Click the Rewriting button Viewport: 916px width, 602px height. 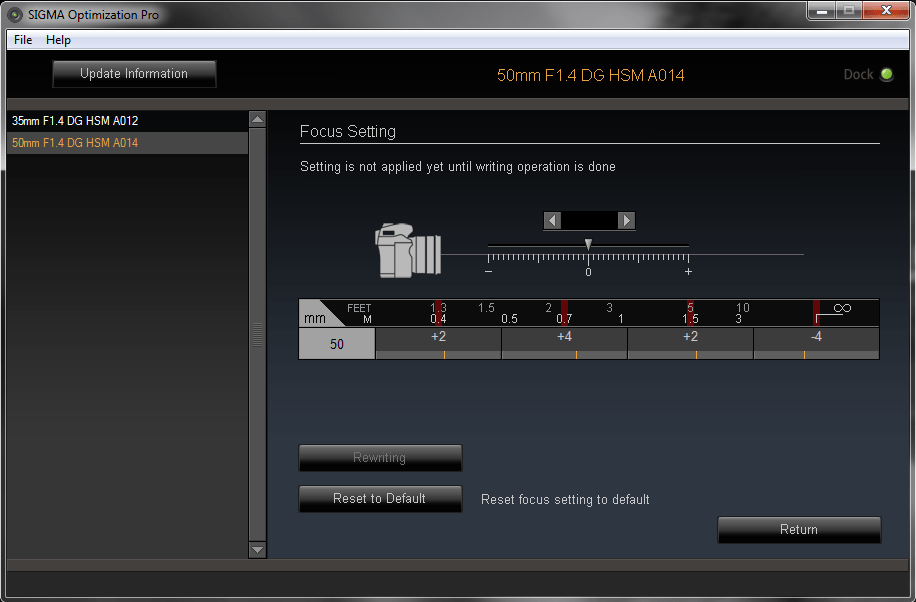pos(380,457)
